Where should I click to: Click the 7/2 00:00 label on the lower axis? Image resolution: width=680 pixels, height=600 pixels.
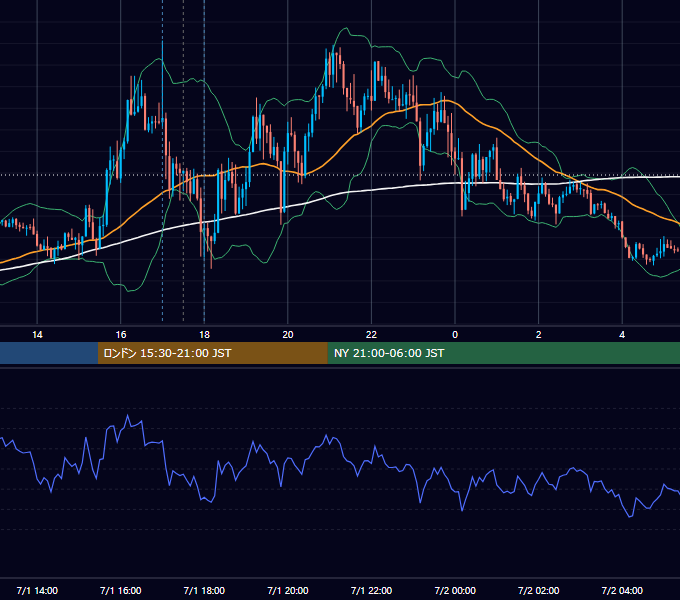pos(455,590)
